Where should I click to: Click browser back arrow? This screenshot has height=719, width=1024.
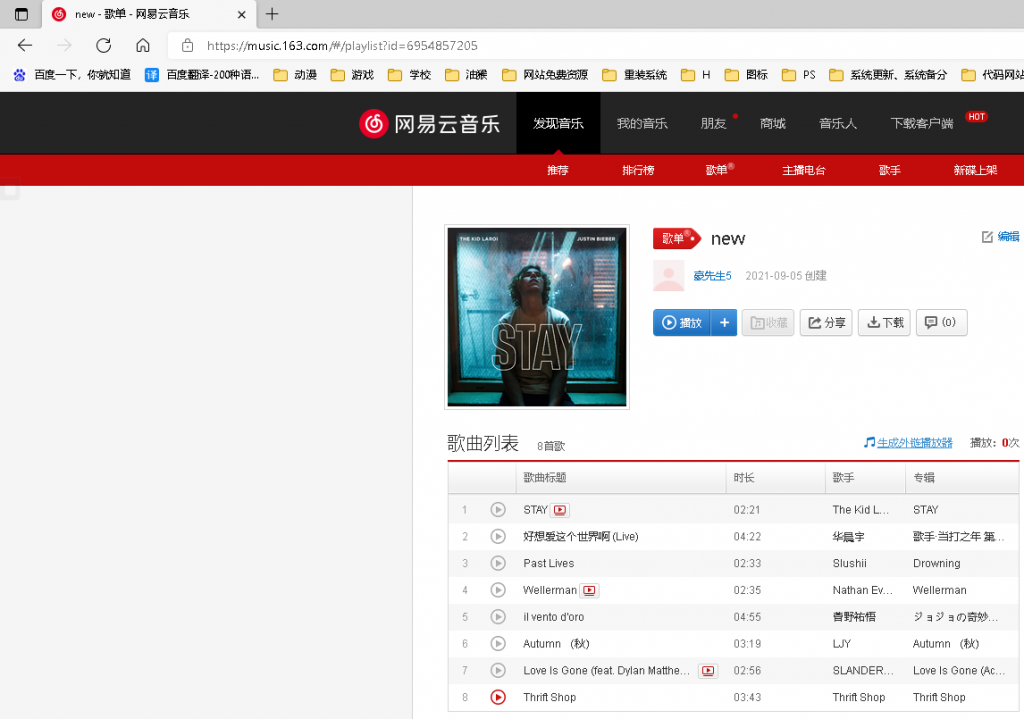pyautogui.click(x=25, y=45)
